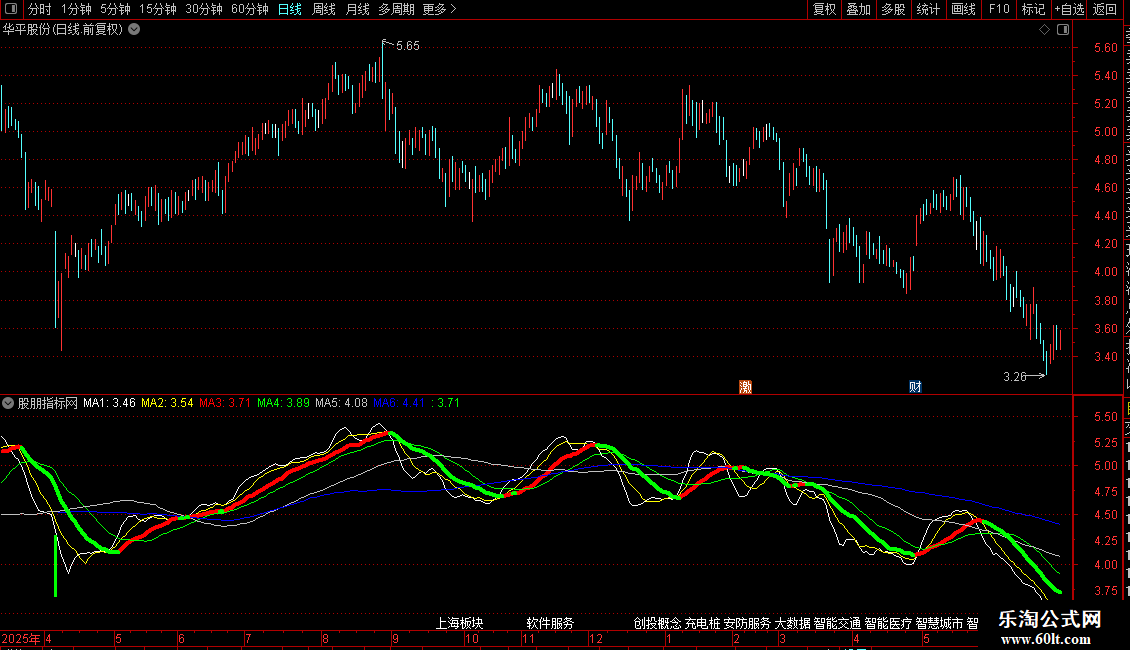This screenshot has width=1130, height=650.
Task: Click the 智能交通 concept label
Action: 837,623
